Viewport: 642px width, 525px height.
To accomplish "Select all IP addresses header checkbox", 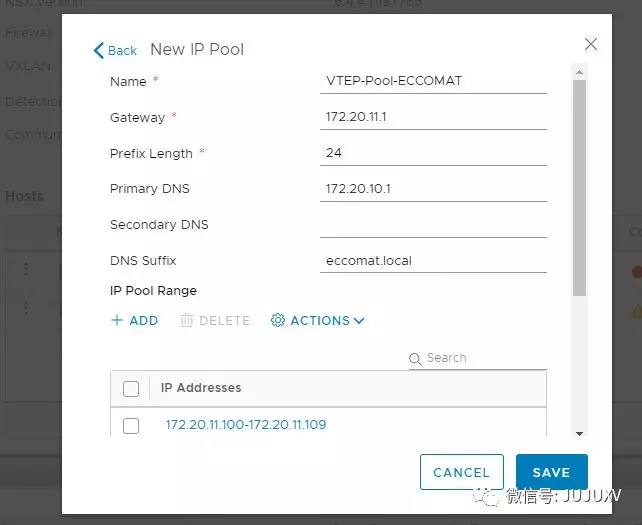I will tap(131, 389).
